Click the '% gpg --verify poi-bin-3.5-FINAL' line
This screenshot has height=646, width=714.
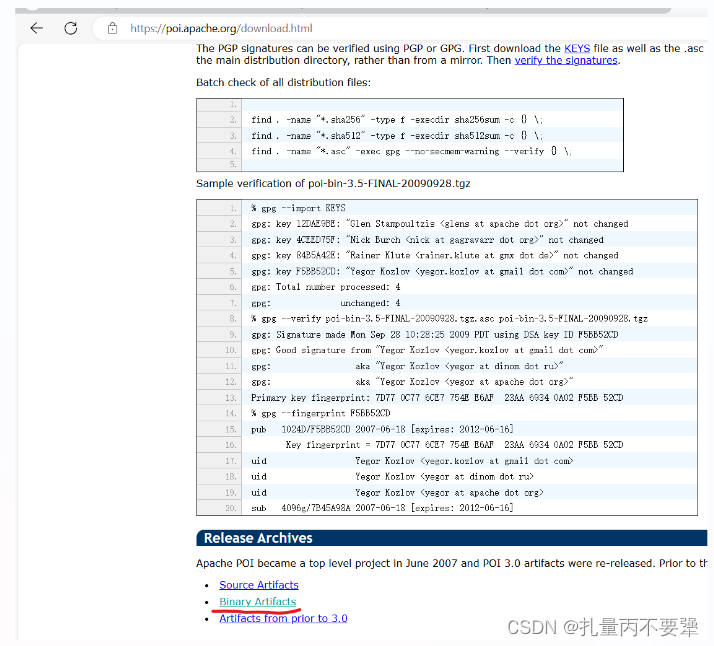(x=449, y=319)
